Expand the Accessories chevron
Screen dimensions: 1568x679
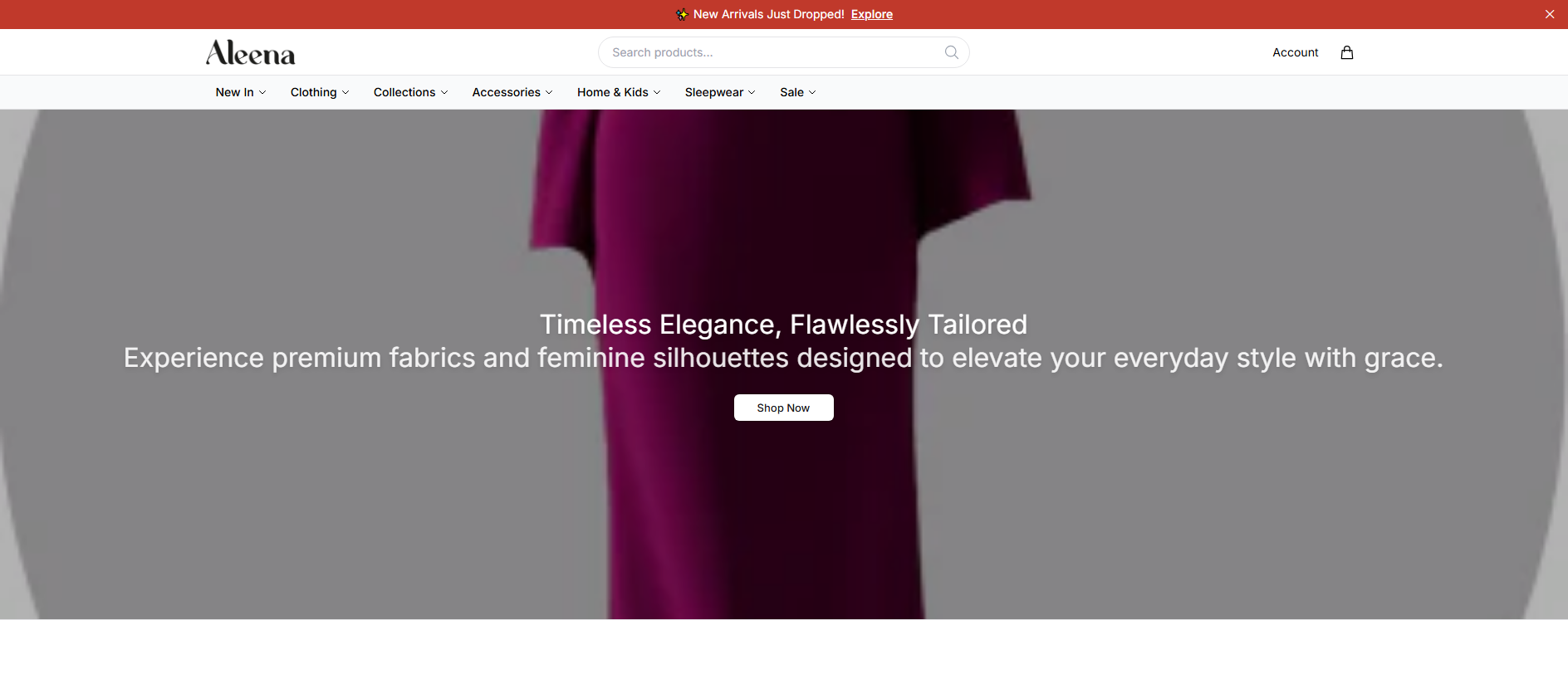[x=549, y=92]
